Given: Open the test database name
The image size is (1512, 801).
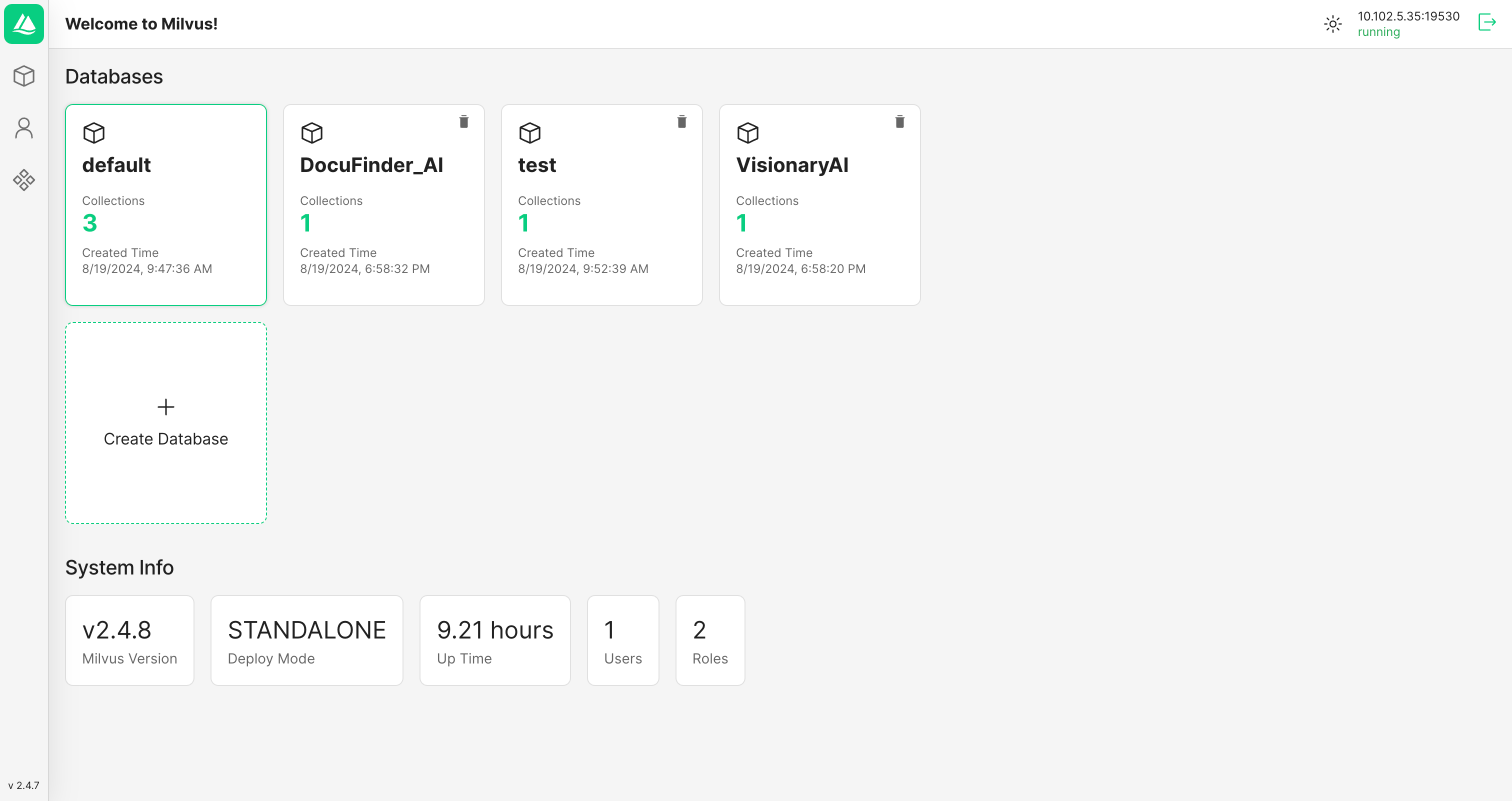Looking at the screenshot, I should point(536,165).
